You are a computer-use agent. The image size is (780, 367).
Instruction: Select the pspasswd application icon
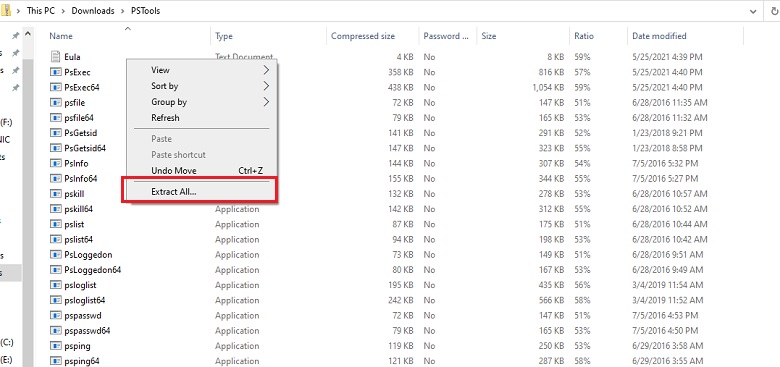click(56, 315)
